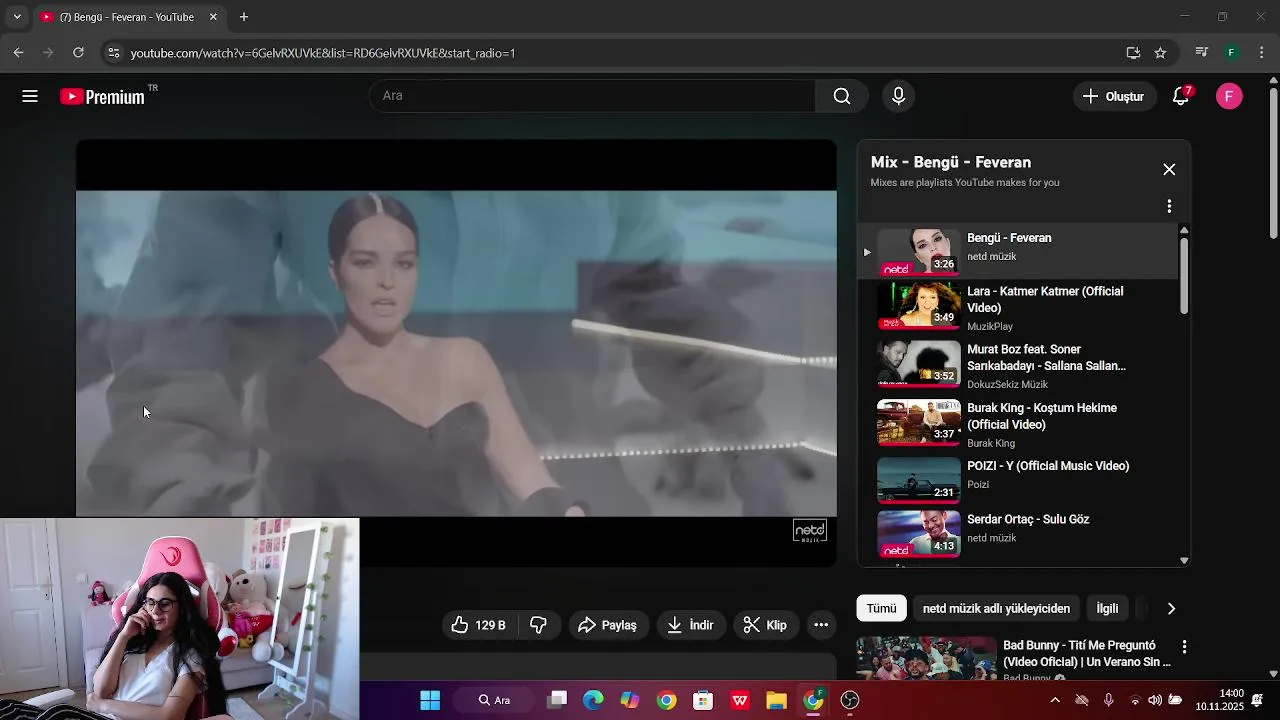Open the notifications bell

click(1181, 96)
